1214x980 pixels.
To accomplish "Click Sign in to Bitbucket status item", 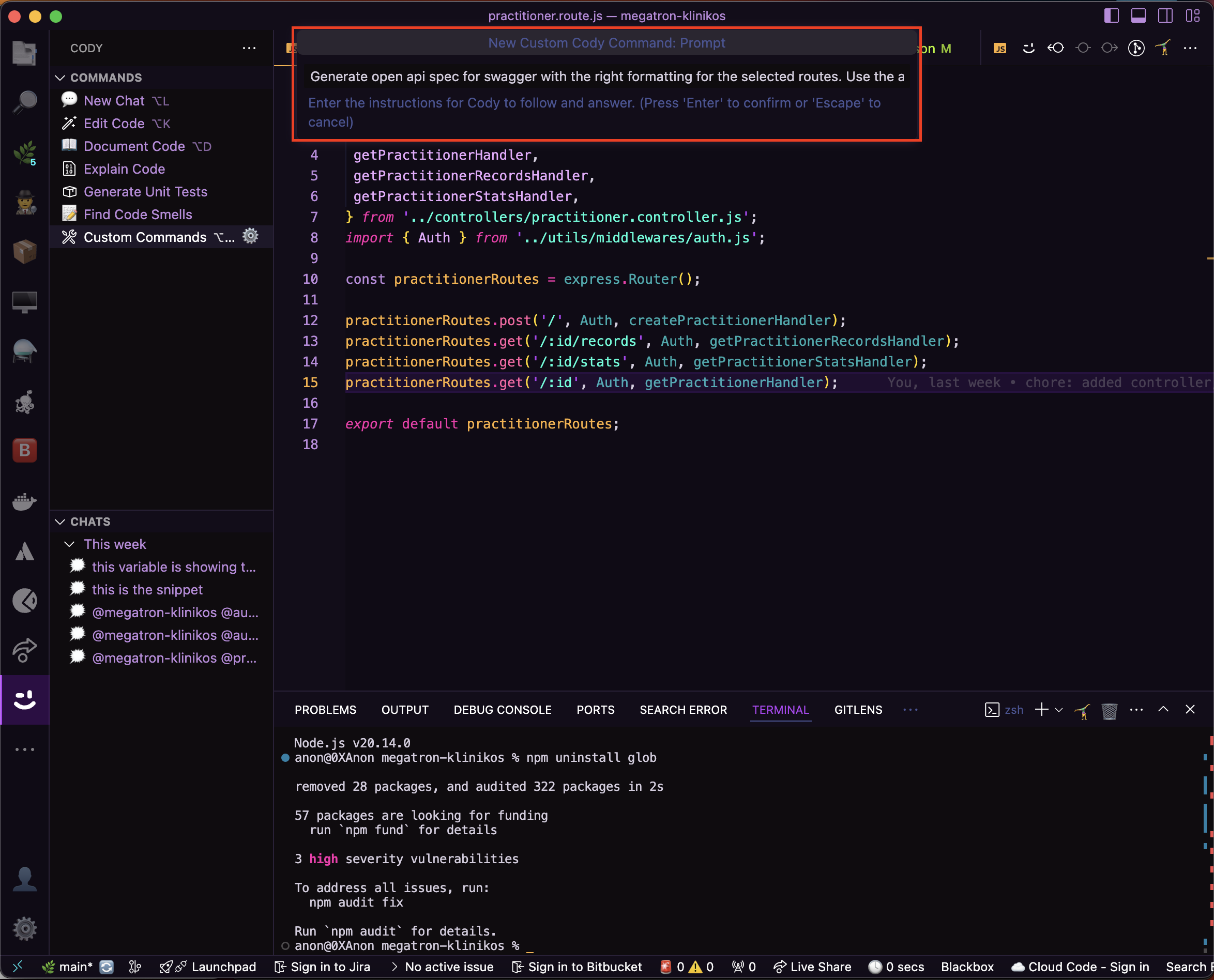I will 576,967.
